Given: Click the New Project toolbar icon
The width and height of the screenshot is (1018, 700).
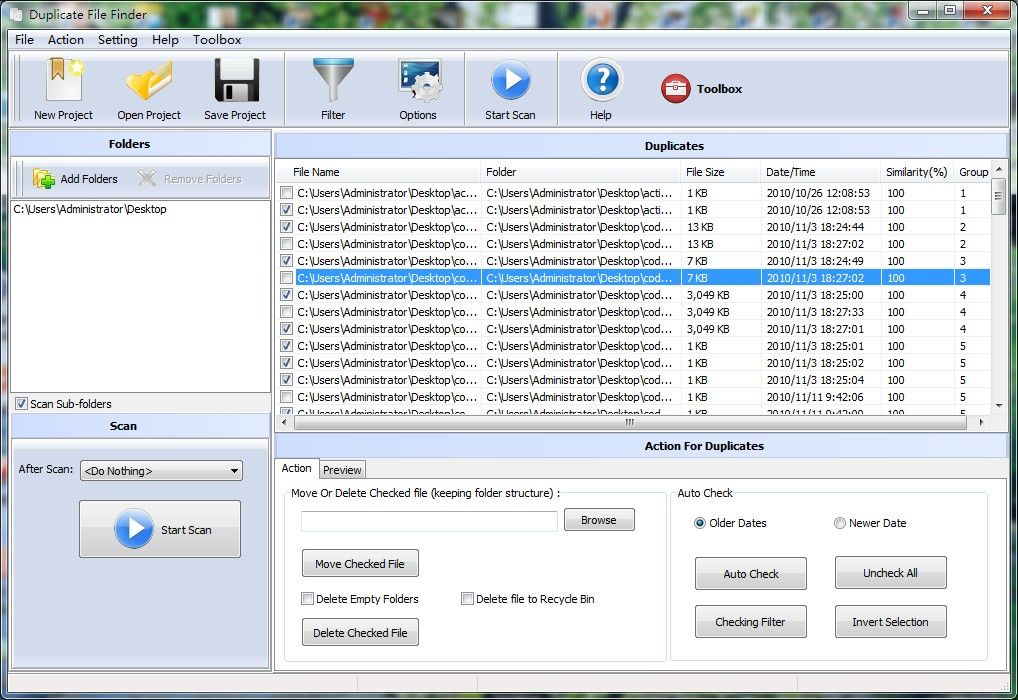Looking at the screenshot, I should [x=64, y=79].
